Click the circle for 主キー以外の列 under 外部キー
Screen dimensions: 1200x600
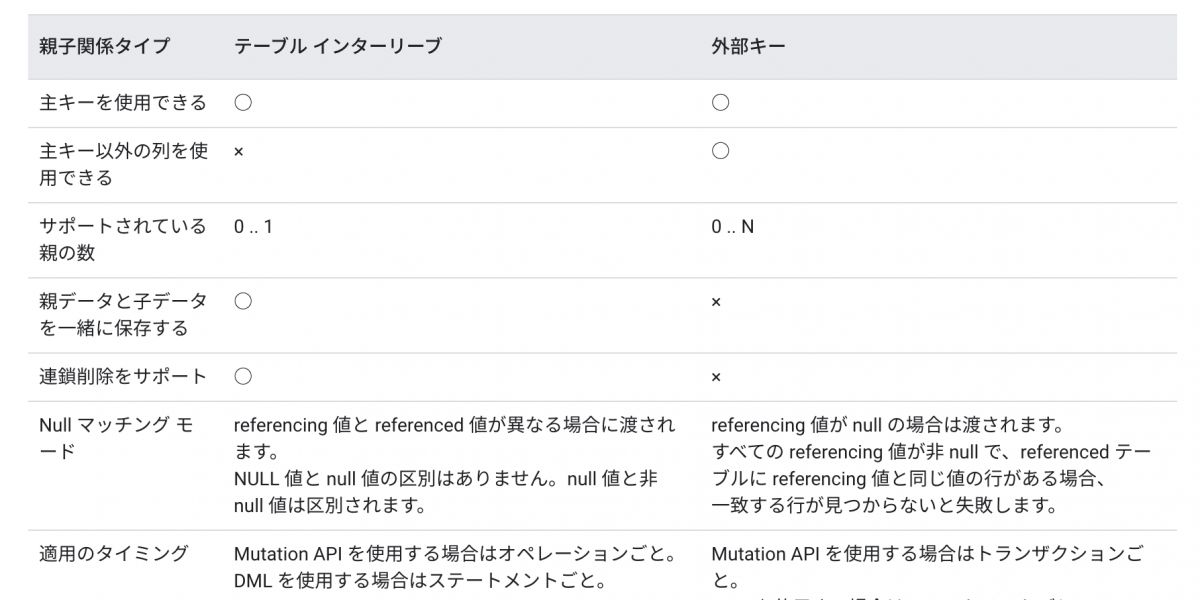(720, 151)
